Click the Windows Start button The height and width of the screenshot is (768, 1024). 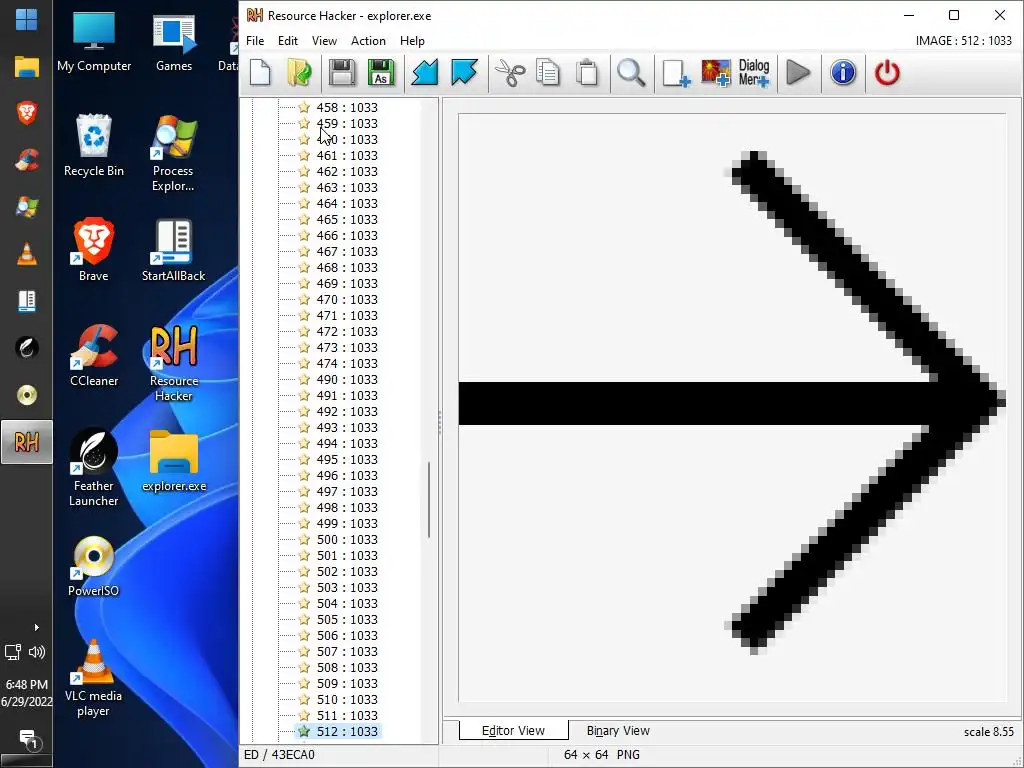coord(26,19)
